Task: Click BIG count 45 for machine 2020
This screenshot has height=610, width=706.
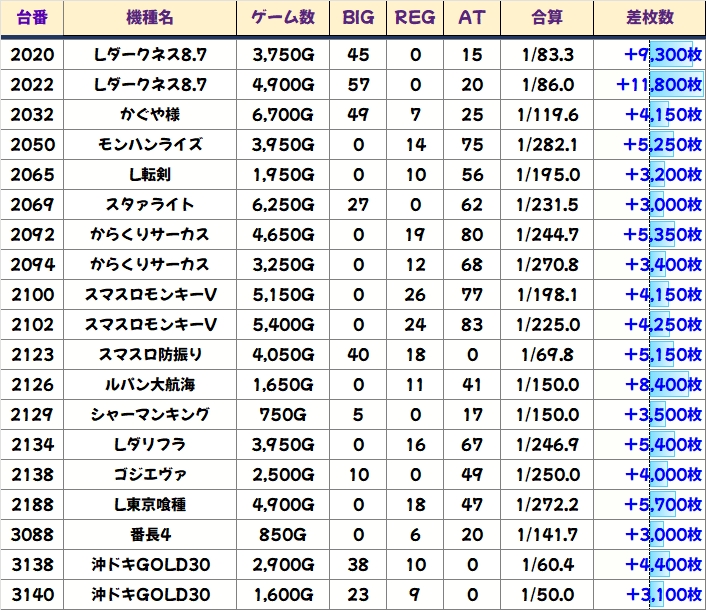Action: click(x=358, y=54)
